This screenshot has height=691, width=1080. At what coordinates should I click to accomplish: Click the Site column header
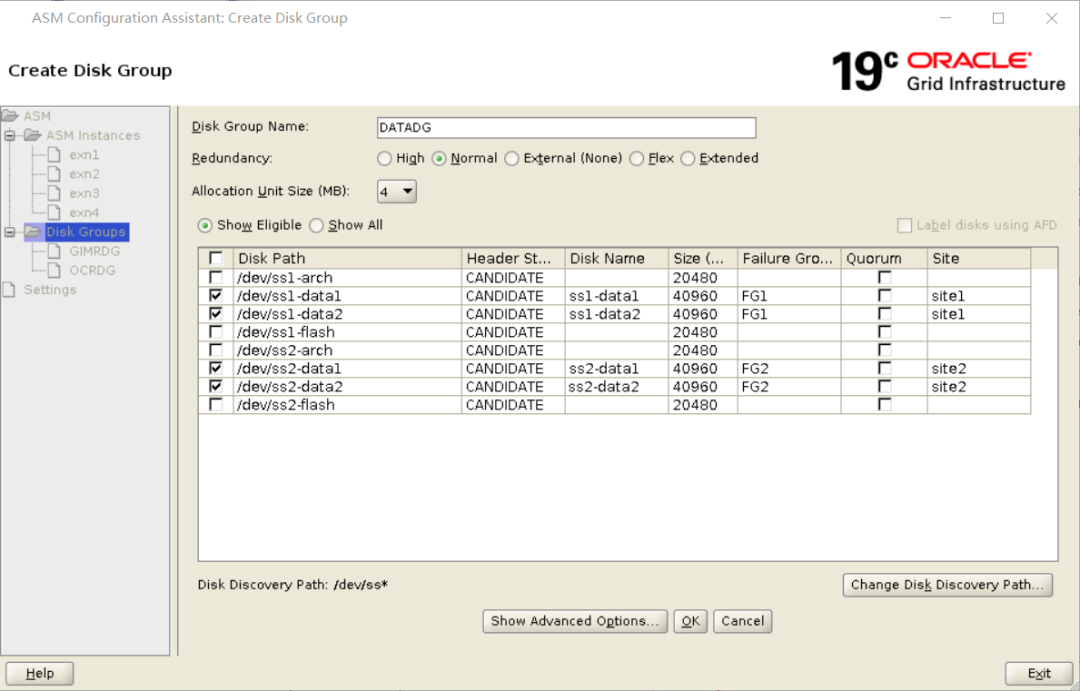979,258
